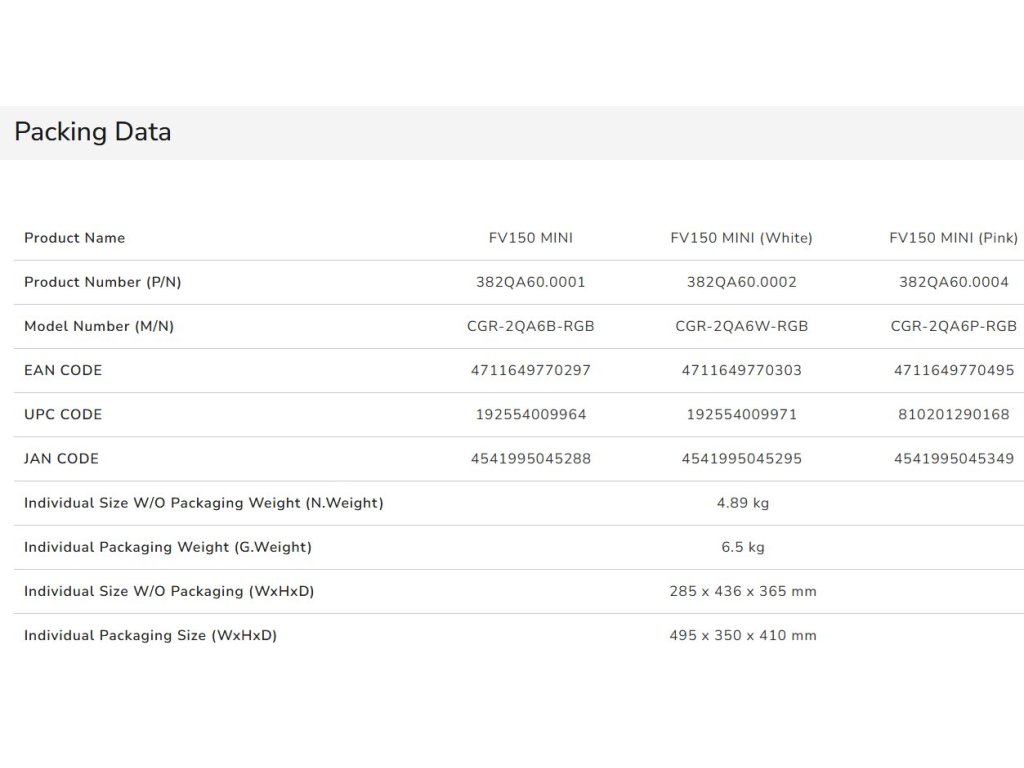
Task: Select the 495 x 350 x 410 mm packaging size
Action: (x=742, y=635)
